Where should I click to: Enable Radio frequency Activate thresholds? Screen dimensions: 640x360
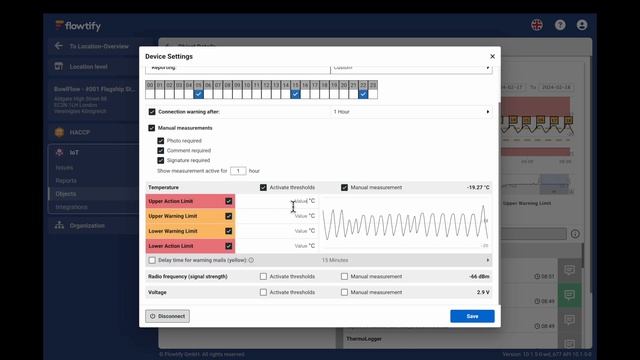[263, 276]
